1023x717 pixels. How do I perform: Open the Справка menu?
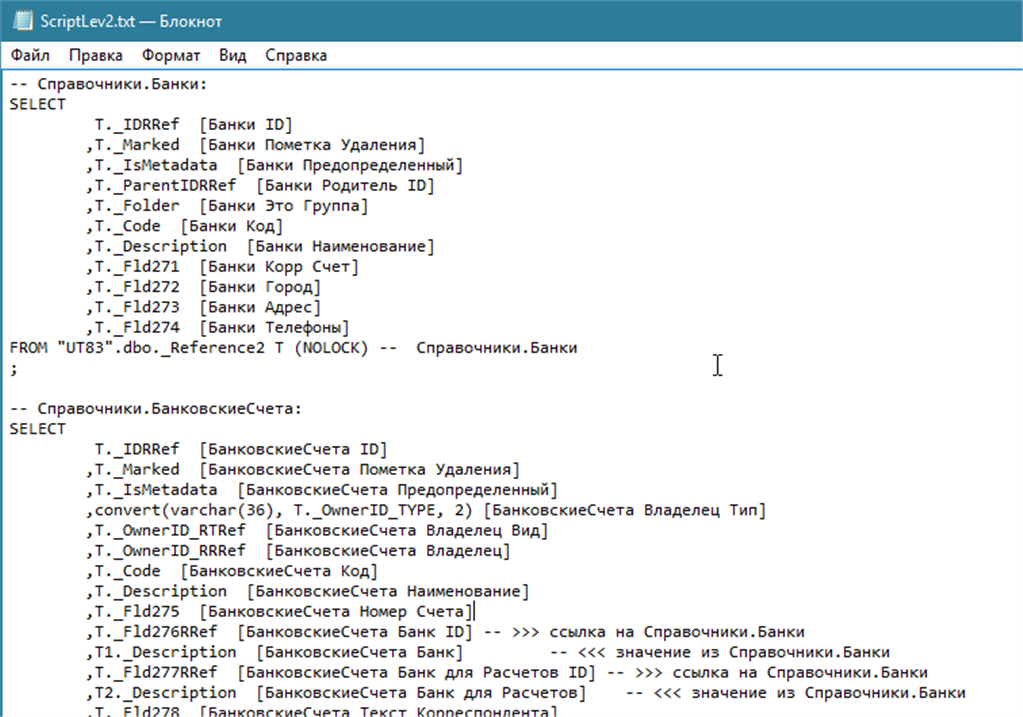(x=296, y=55)
